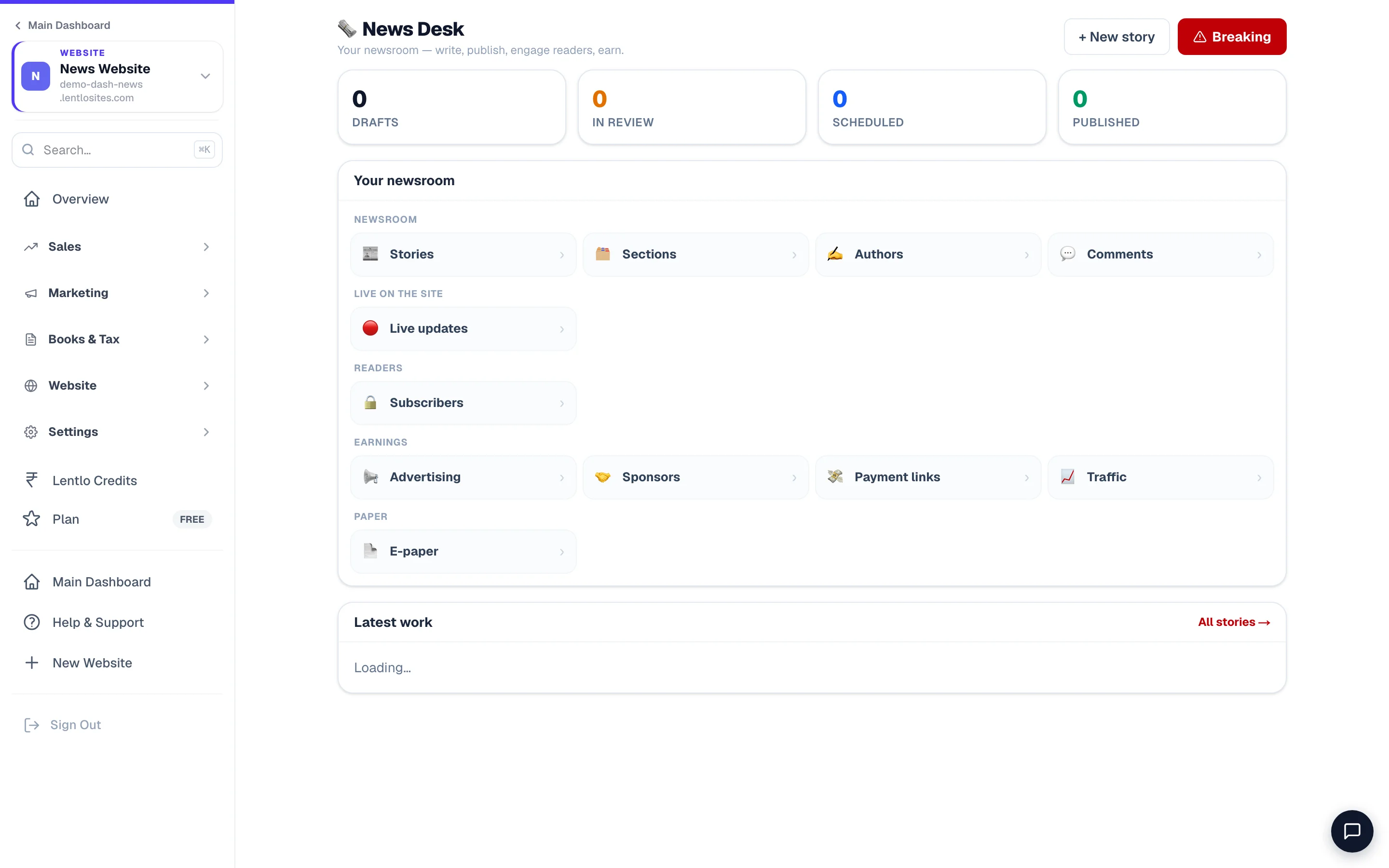
Task: Open the Scheduled count card
Action: [x=932, y=108]
